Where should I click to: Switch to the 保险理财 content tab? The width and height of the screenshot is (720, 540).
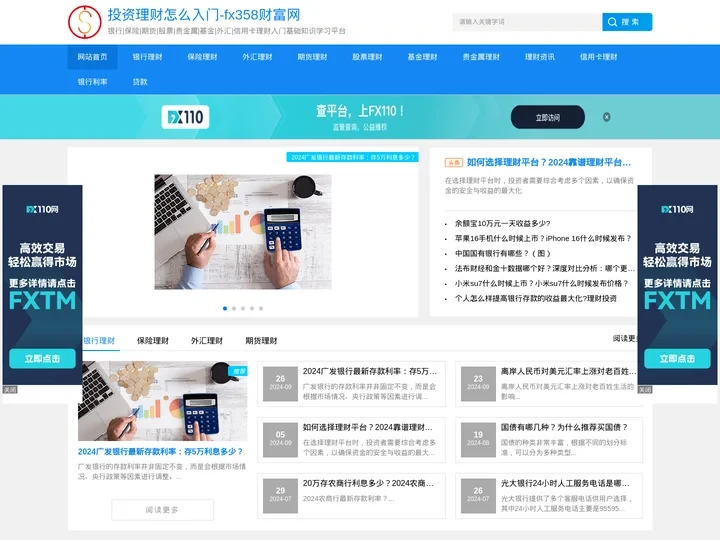point(153,341)
